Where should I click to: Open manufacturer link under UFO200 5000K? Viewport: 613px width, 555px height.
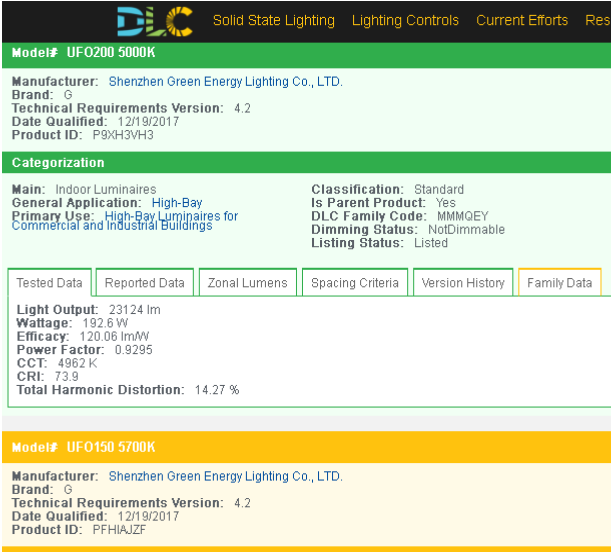tap(226, 82)
